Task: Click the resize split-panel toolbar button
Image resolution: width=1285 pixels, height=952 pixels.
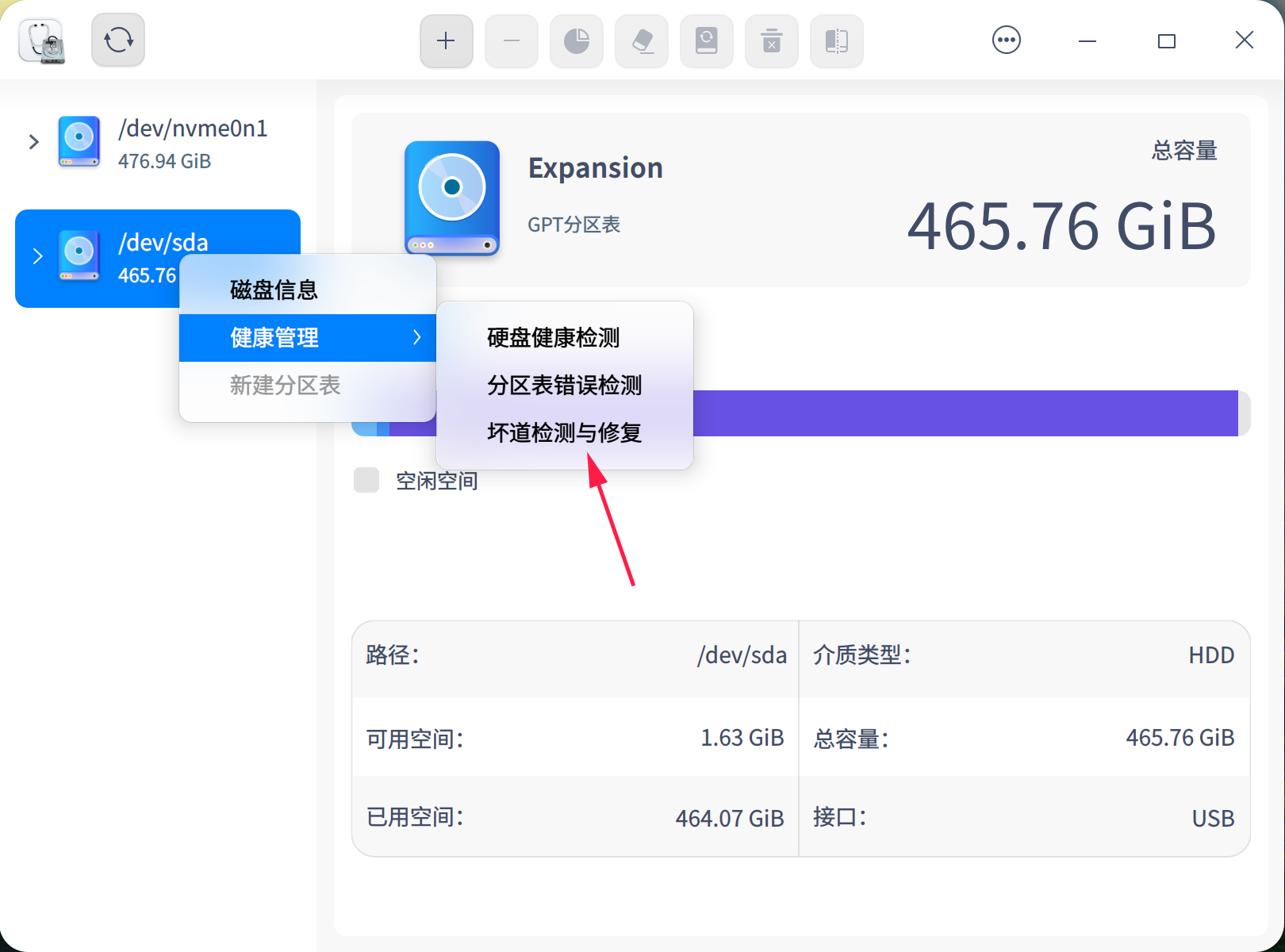Action: tap(837, 40)
